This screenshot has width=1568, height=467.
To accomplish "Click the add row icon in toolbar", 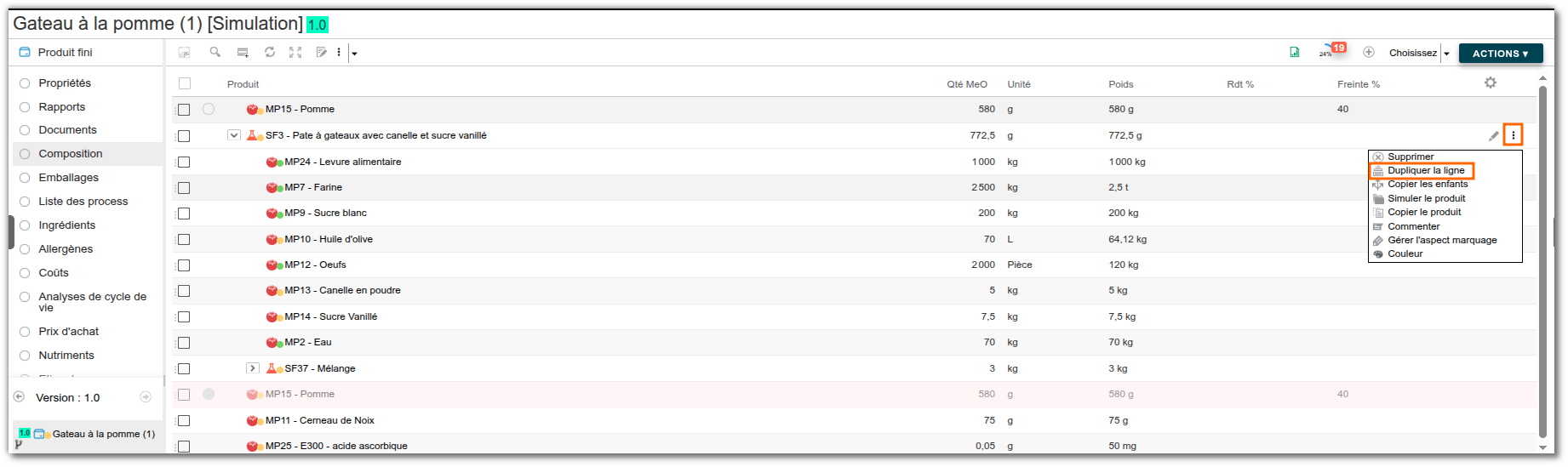I will tap(243, 53).
